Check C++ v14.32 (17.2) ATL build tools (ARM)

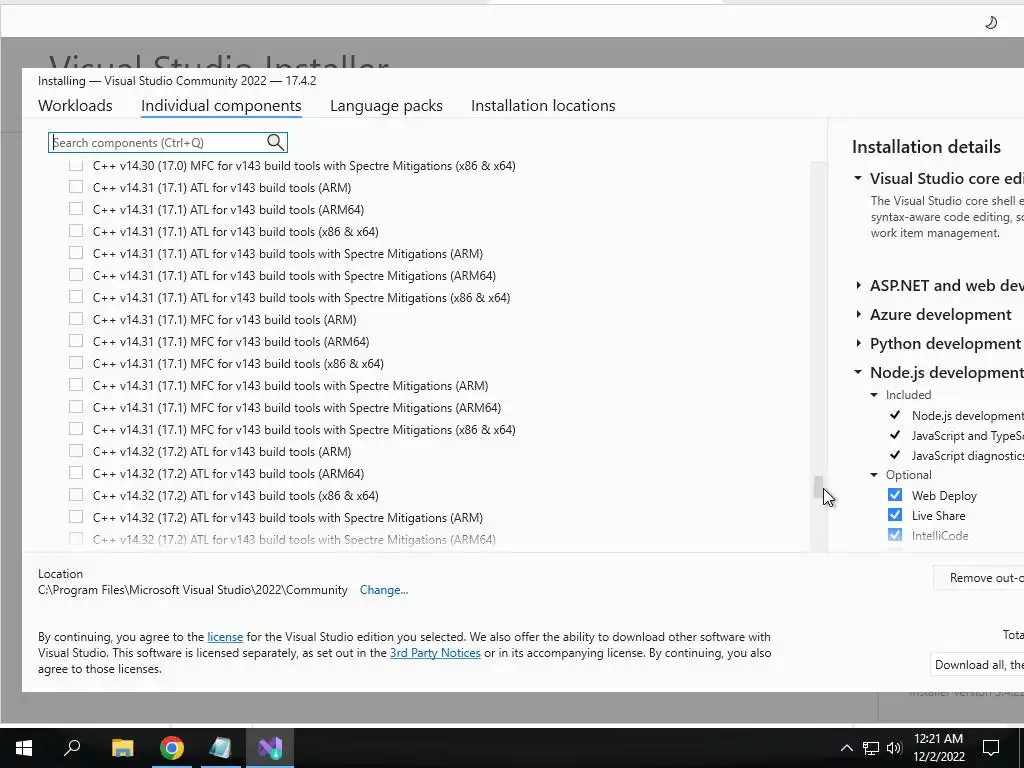coord(76,451)
